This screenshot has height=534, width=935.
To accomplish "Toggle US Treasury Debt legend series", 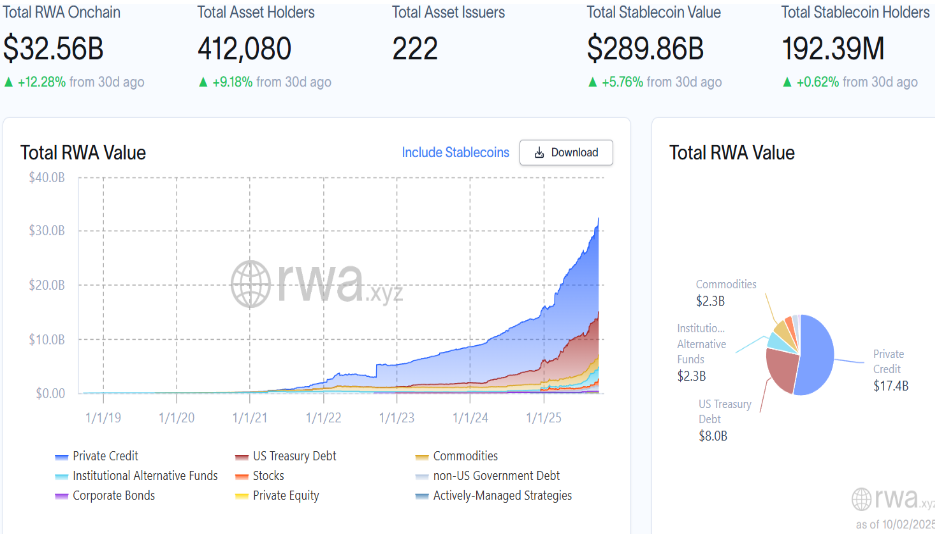I will 295,456.
